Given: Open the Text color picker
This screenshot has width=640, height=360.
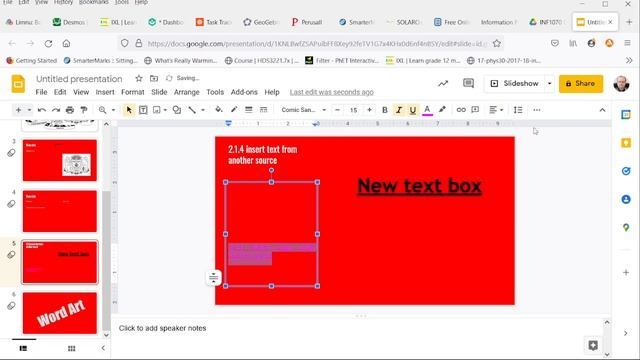Looking at the screenshot, I should point(427,110).
